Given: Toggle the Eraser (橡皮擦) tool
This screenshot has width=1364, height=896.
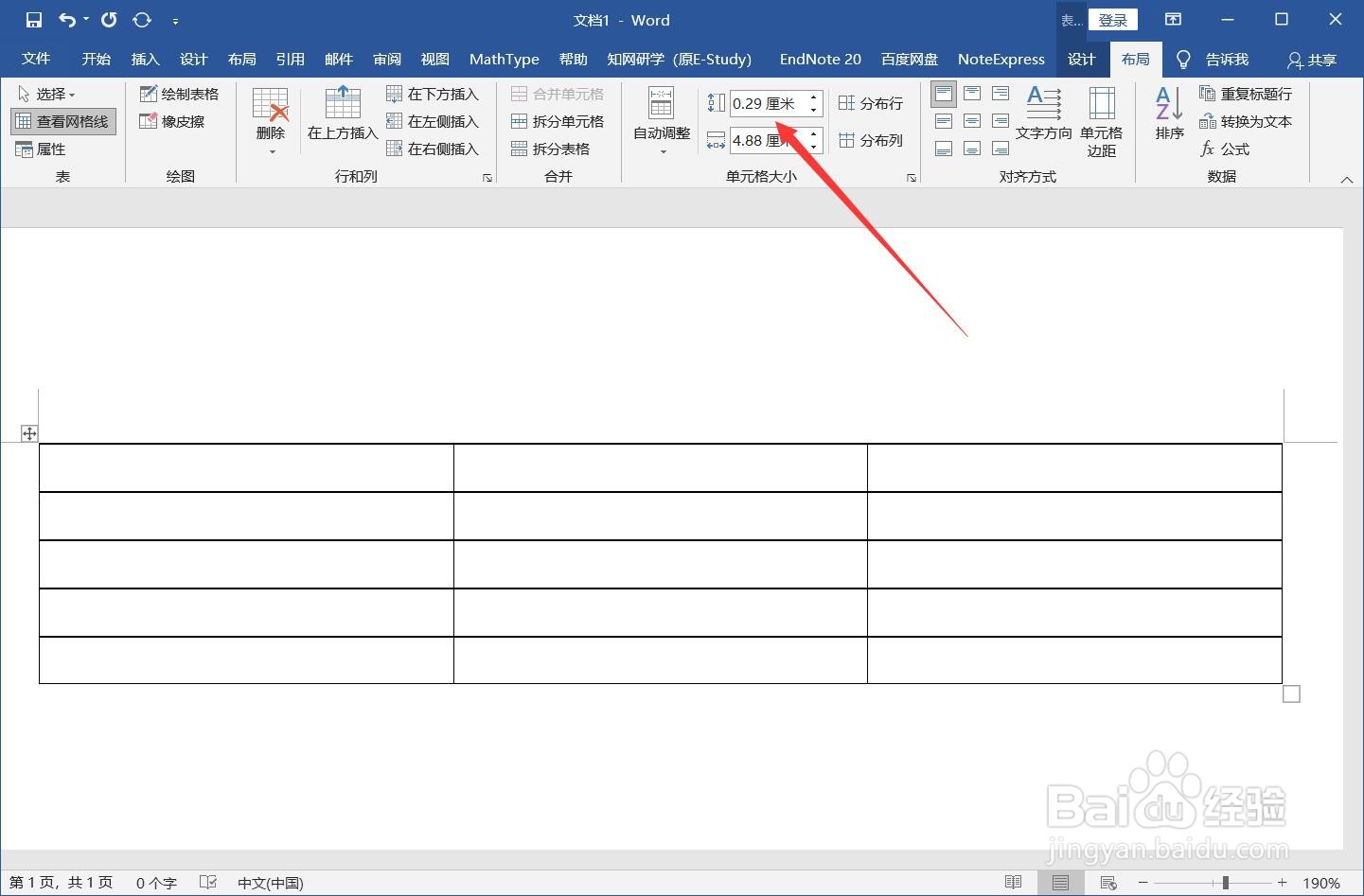Looking at the screenshot, I should (172, 121).
